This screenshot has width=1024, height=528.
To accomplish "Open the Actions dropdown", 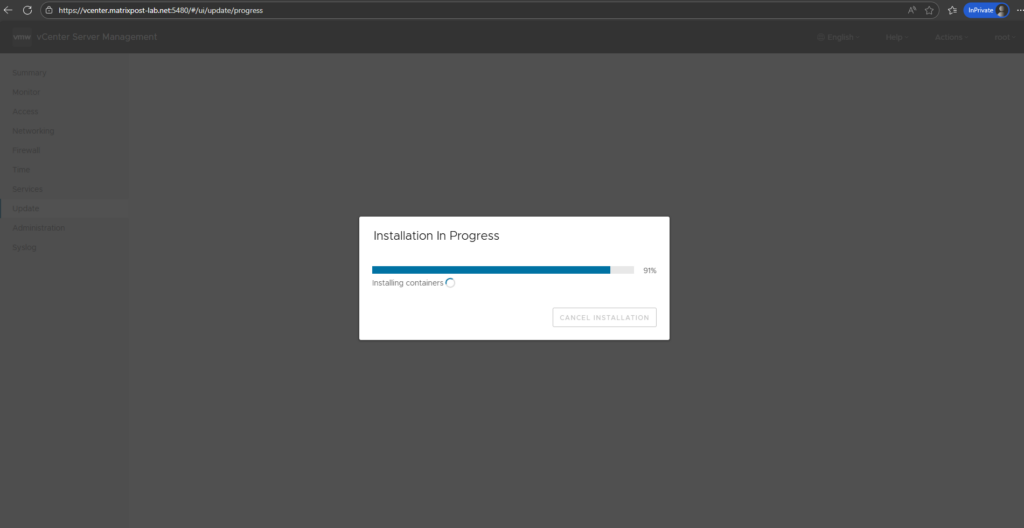I will click(x=951, y=37).
